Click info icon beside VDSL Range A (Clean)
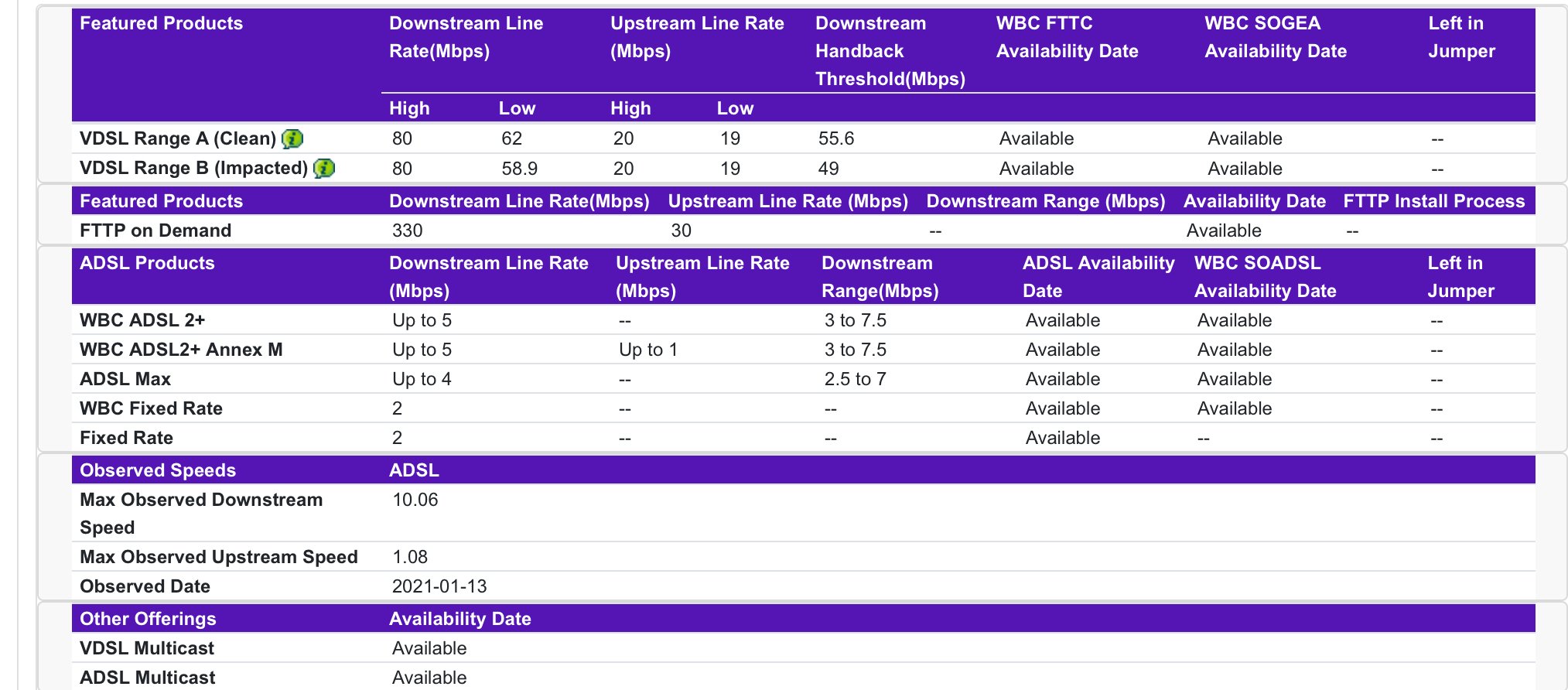This screenshot has width=1568, height=690. point(292,139)
